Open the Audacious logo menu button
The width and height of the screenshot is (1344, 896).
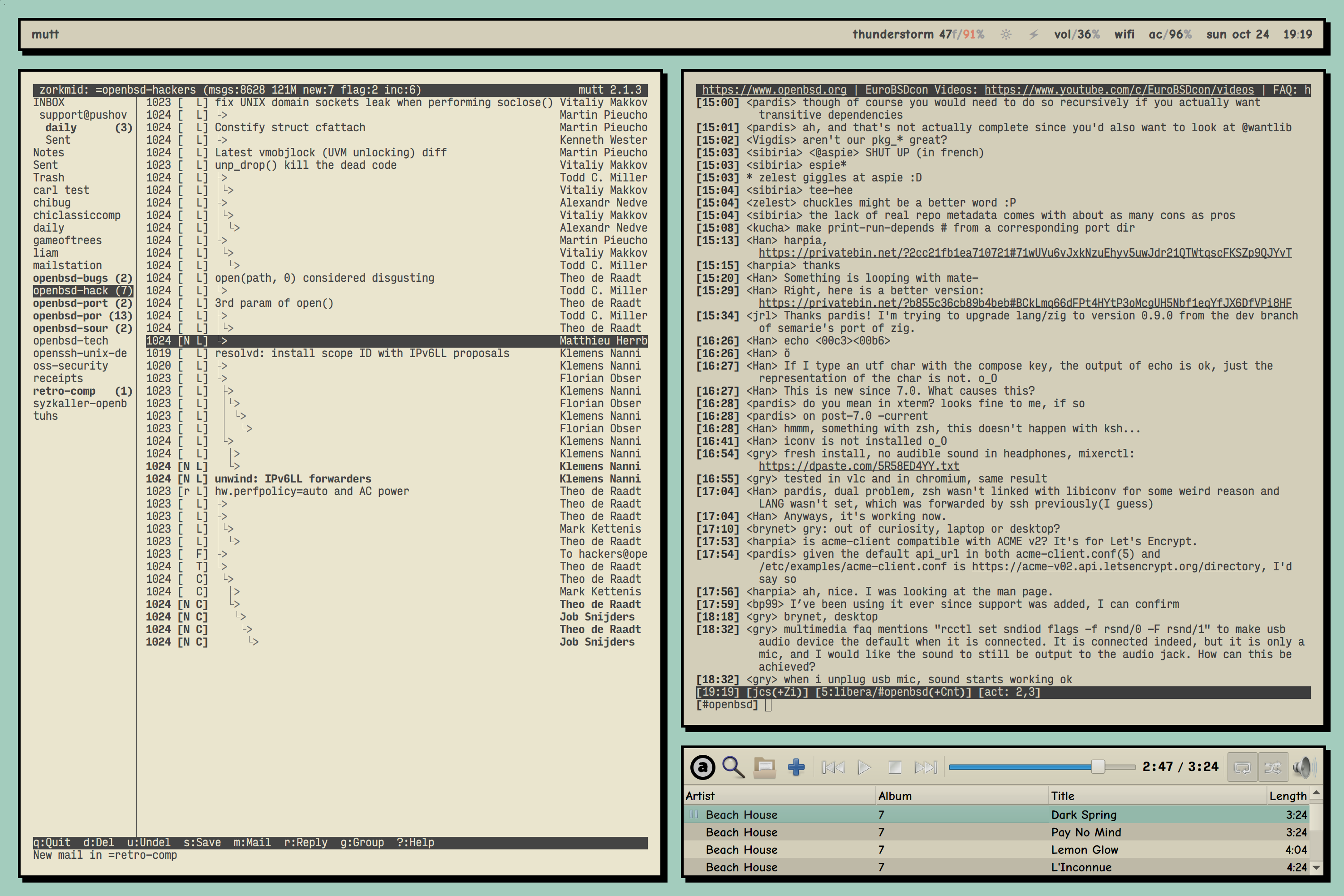702,767
